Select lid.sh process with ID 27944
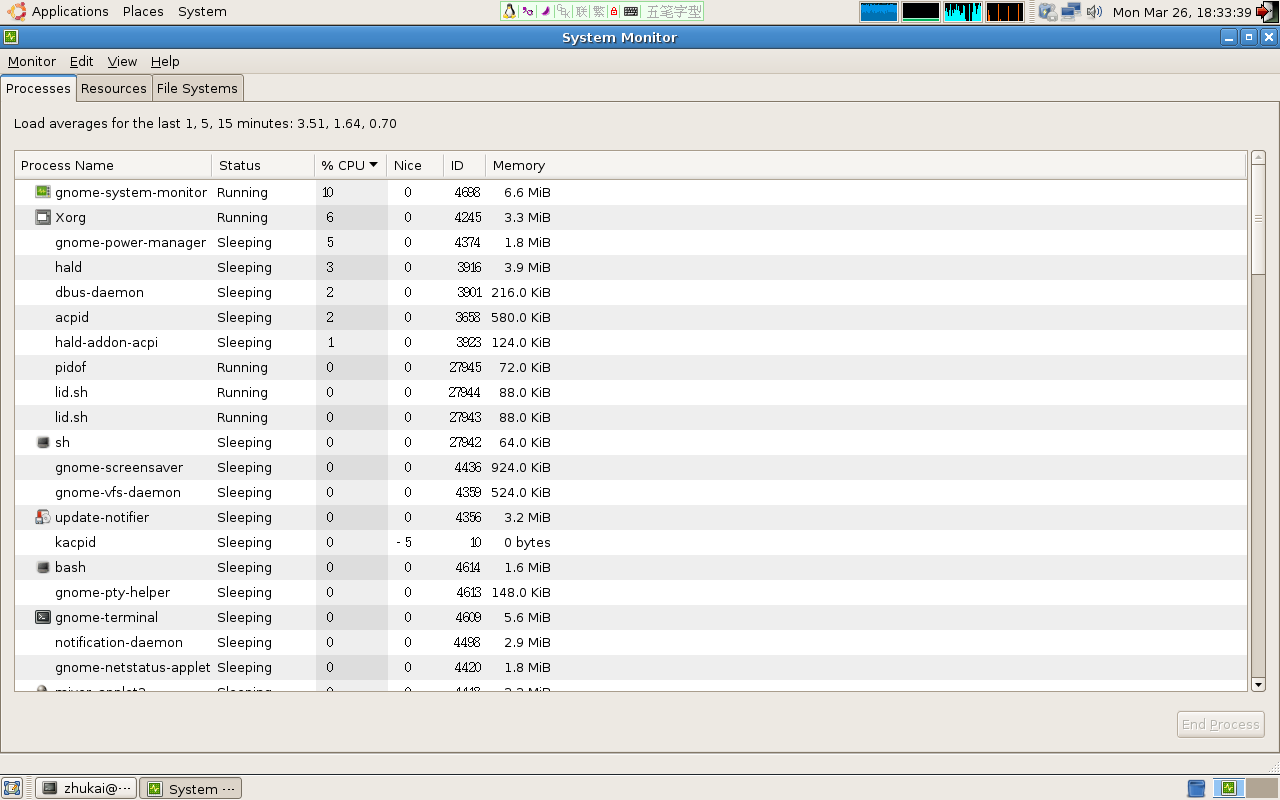 tap(631, 392)
